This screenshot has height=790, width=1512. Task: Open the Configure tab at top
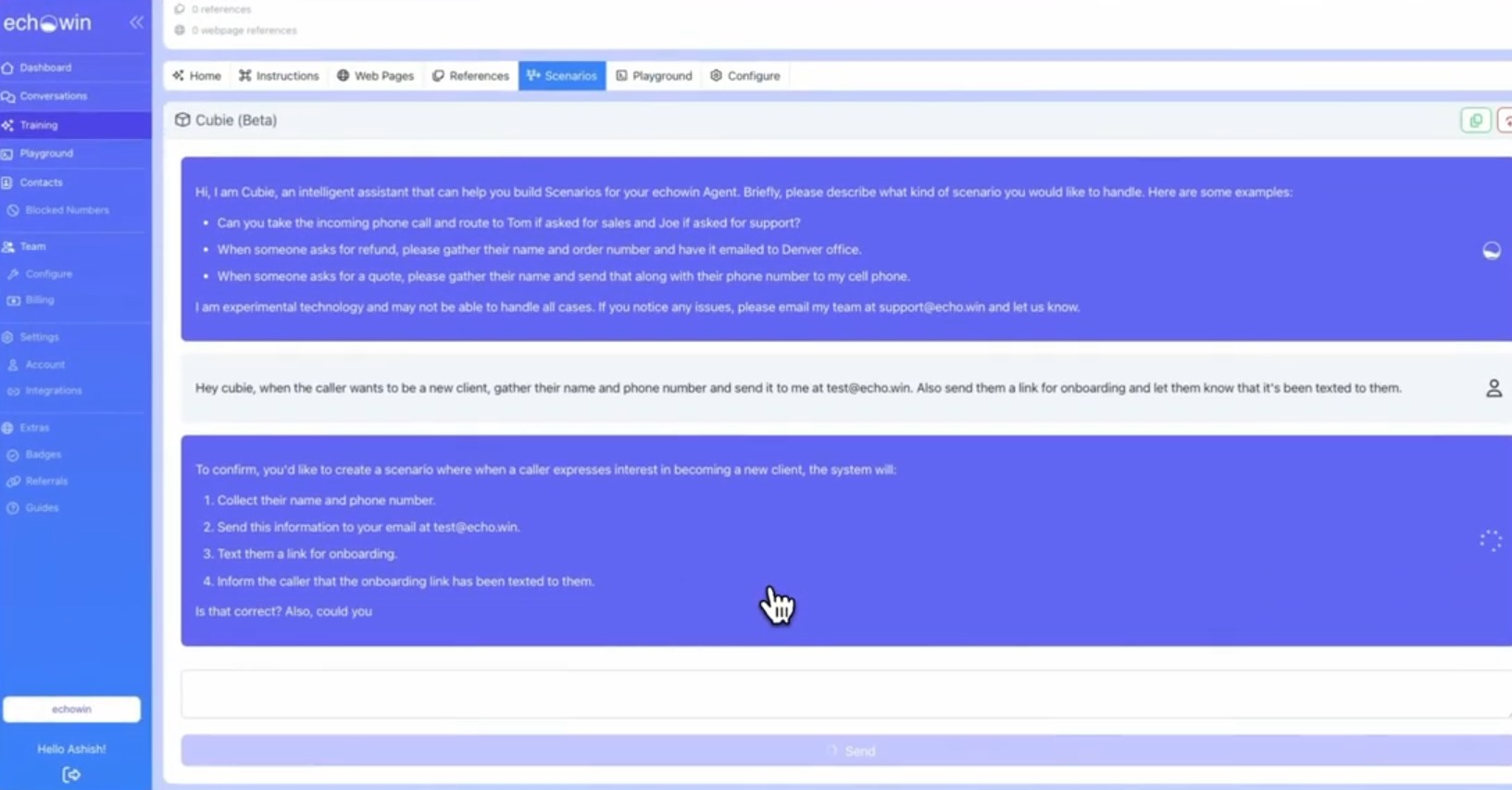[x=745, y=76]
